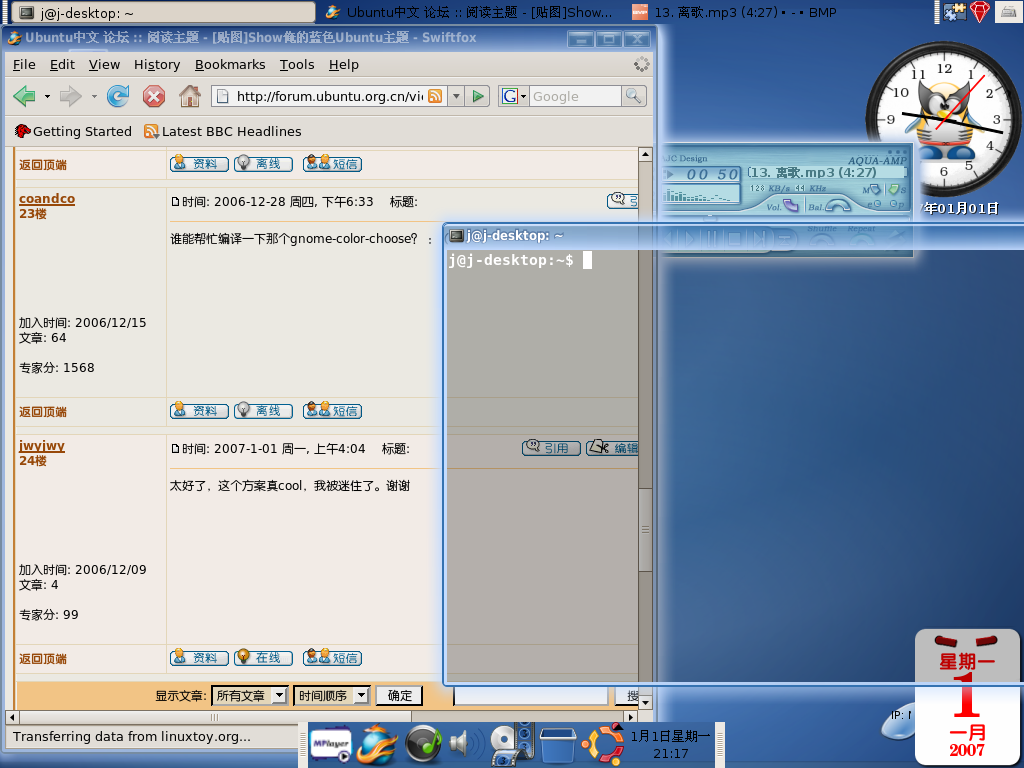Click 返回顶端 link below jwyjwy's post
The width and height of the screenshot is (1024, 768).
tap(42, 658)
